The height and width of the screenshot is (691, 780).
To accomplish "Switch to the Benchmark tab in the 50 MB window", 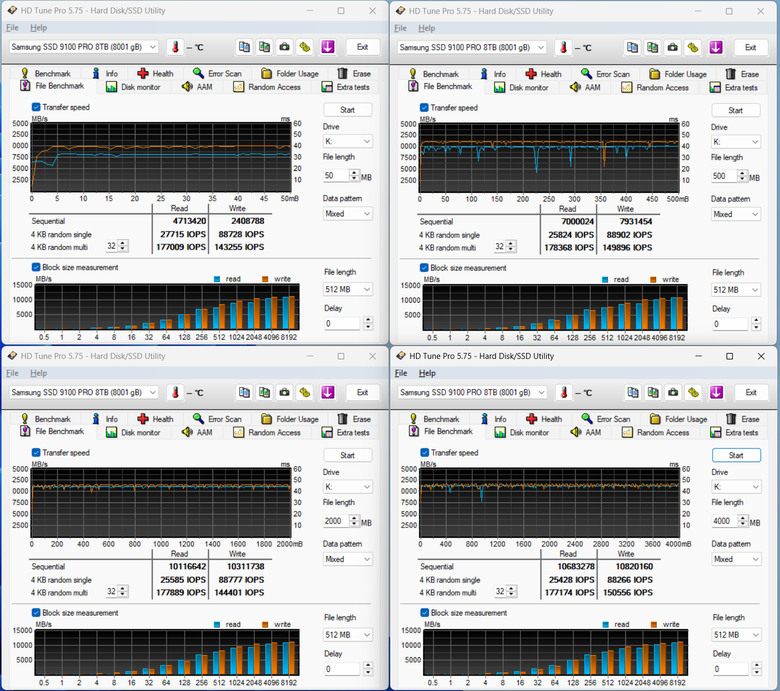I will coord(45,73).
